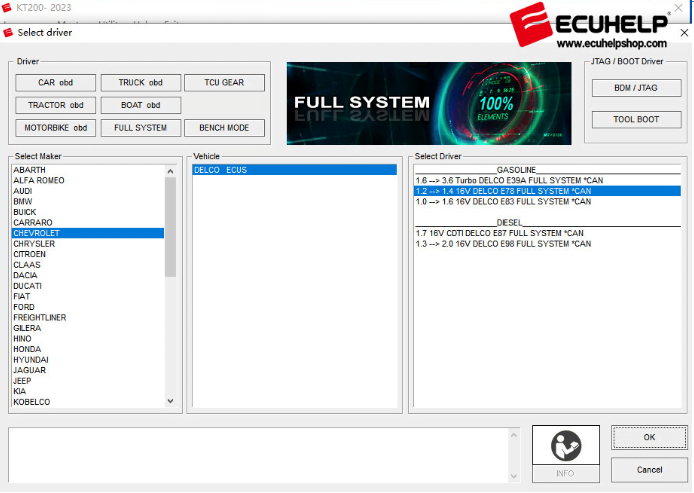Open the INFO manual icon
Screen dimensions: 694x493
click(x=566, y=445)
